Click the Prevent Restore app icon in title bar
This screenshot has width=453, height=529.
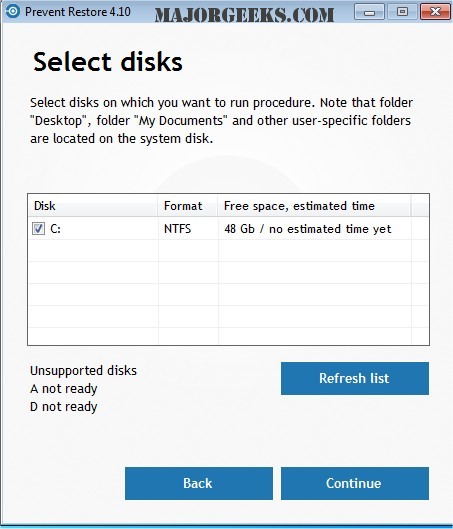12,11
